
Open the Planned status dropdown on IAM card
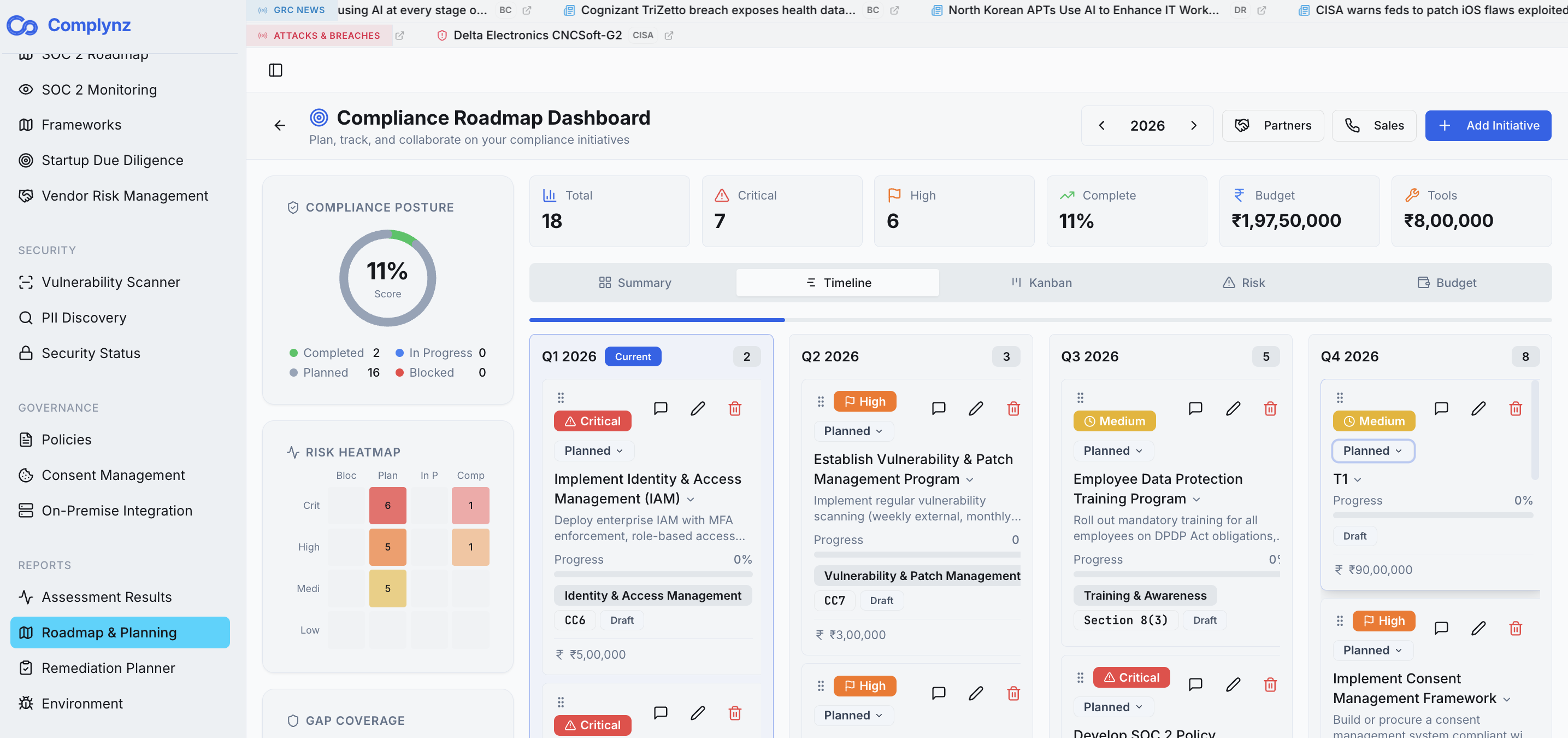[593, 450]
